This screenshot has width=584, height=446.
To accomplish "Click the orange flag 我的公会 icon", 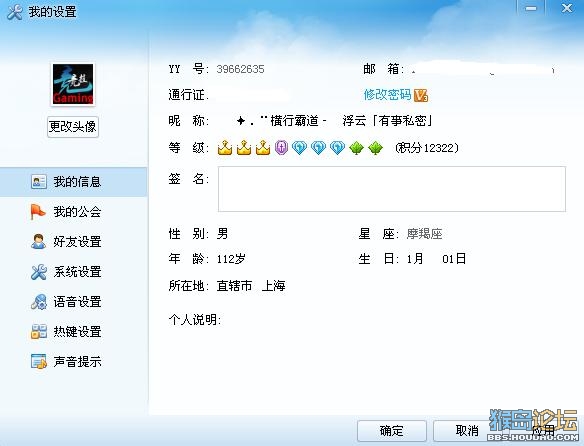I will (38, 212).
